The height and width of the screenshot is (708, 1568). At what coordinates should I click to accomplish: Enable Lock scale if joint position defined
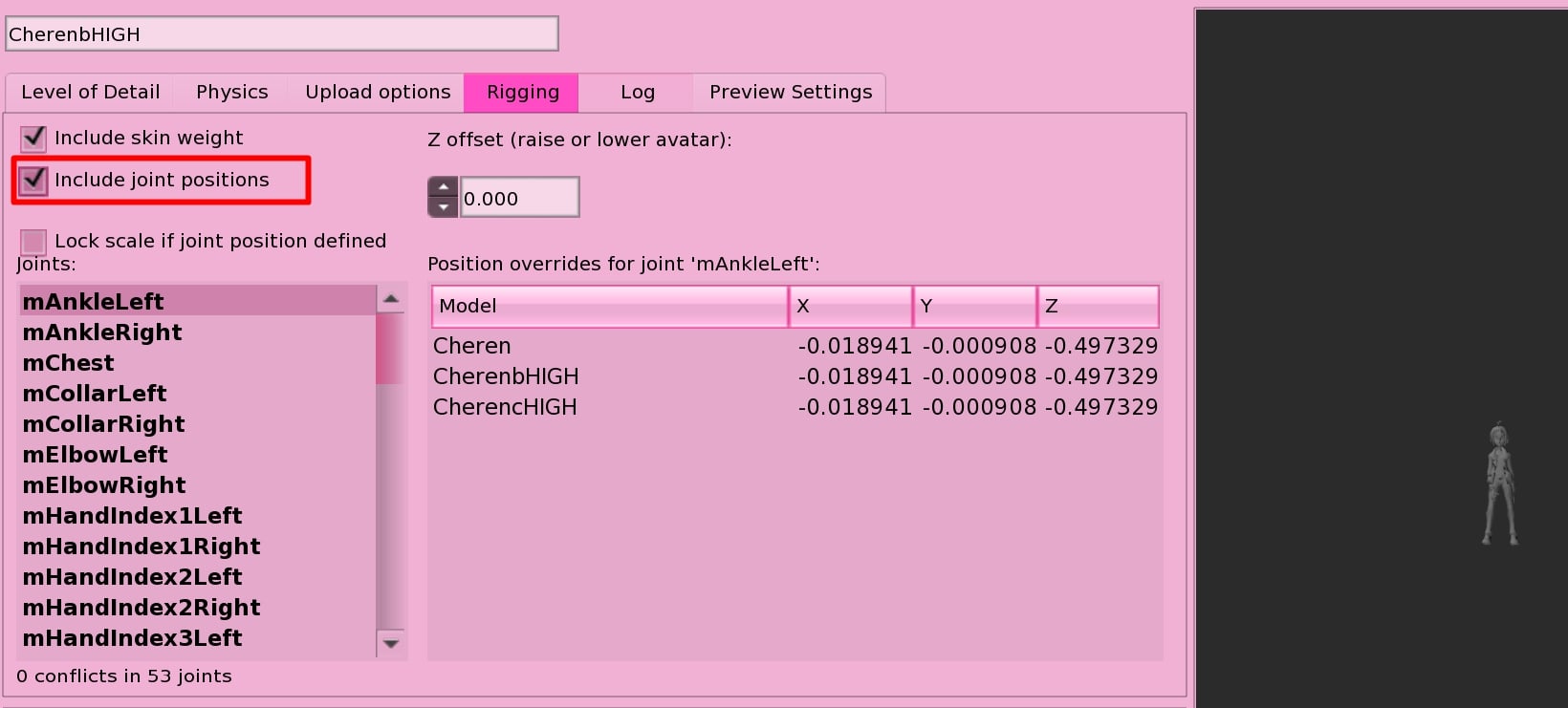pos(33,242)
